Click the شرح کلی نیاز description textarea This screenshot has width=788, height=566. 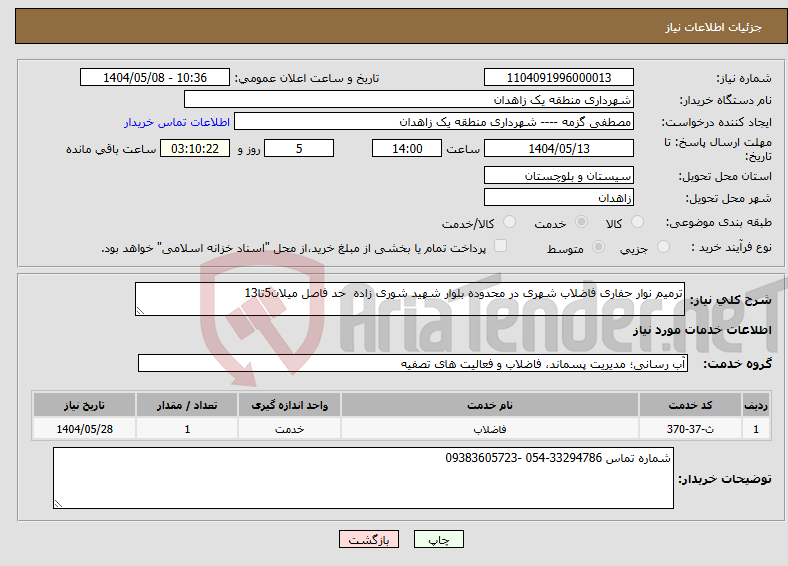coord(410,299)
